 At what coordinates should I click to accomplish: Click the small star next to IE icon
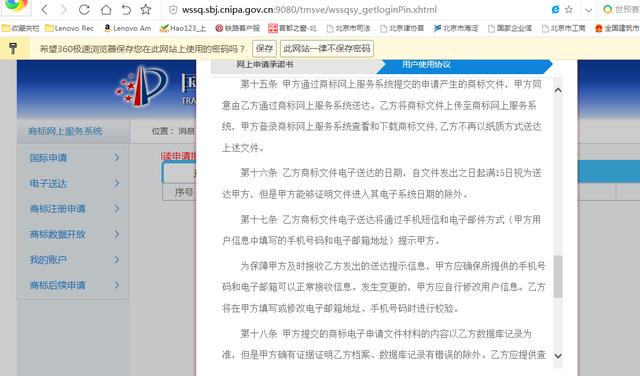[569, 9]
